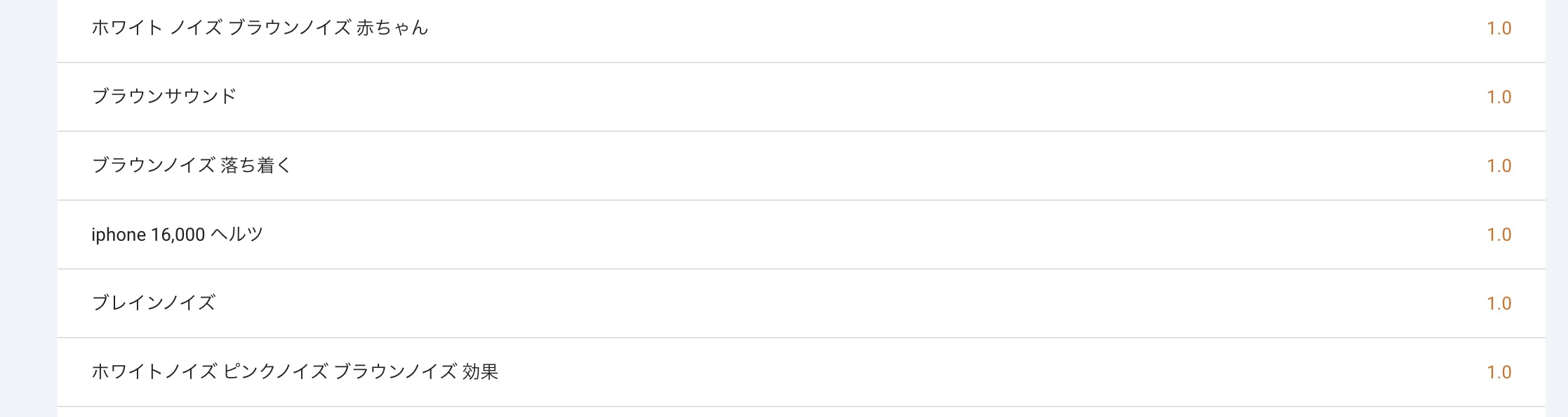Click the word 赤ちゃん in the first keyword
1568x417 pixels.
pos(392,28)
